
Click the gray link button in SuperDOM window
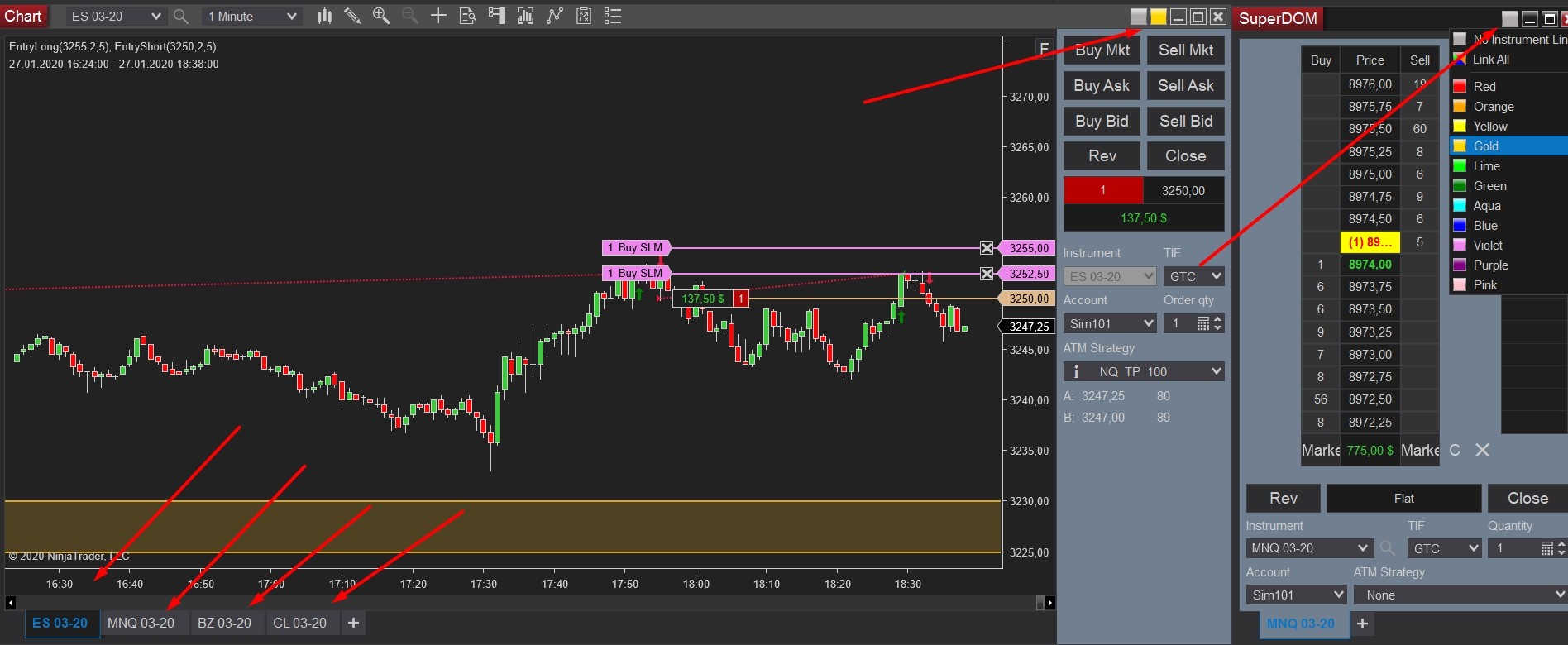1510,19
